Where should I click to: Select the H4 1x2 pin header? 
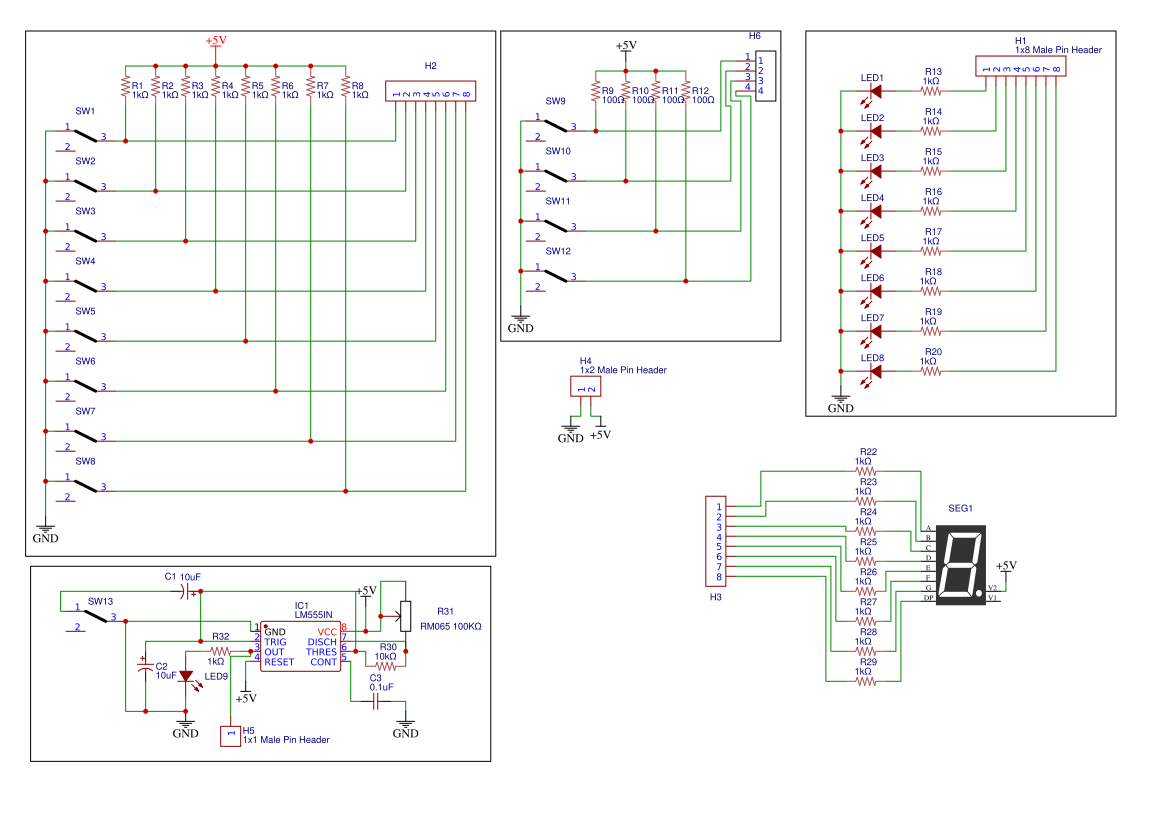pyautogui.click(x=586, y=387)
